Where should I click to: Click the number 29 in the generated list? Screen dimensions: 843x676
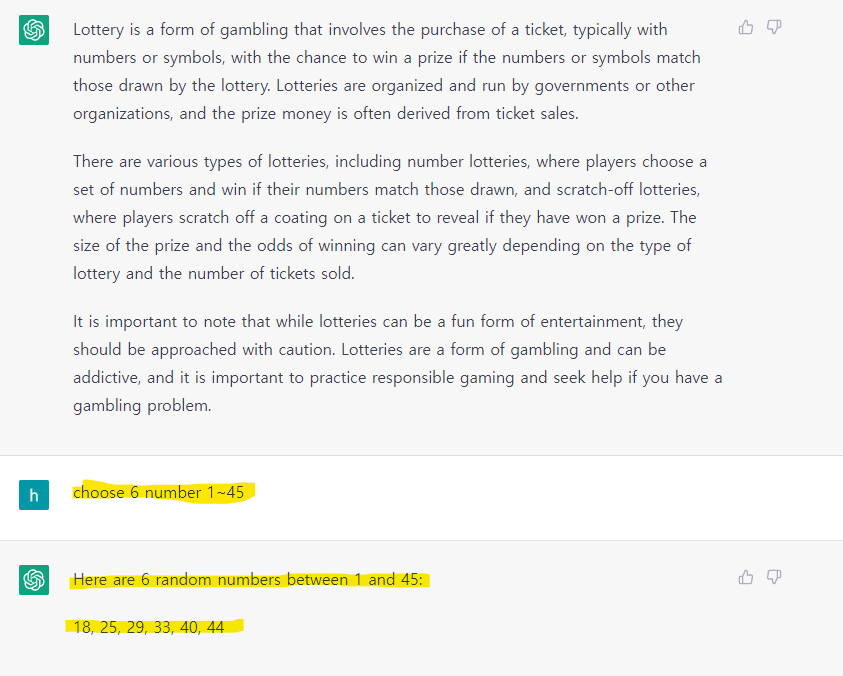[135, 627]
